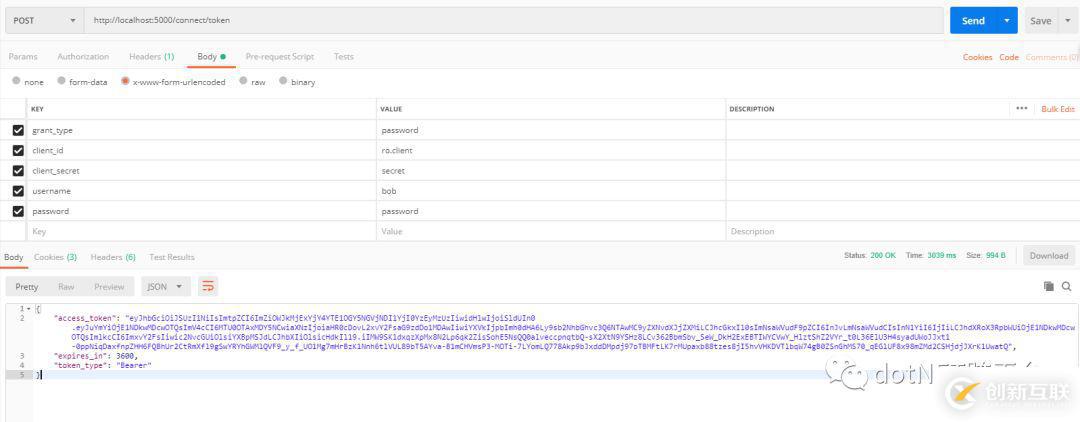Open the POST method dropdown
Screen dimensions: 1080x422
tap(43, 21)
